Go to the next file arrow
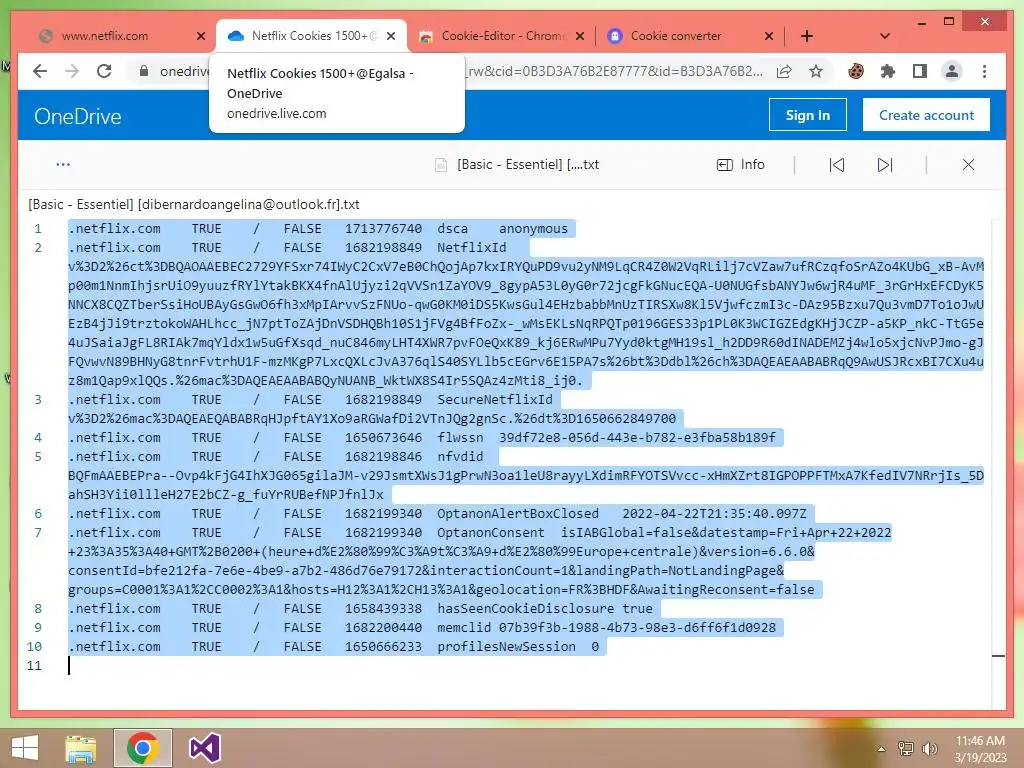This screenshot has height=768, width=1024. 884,165
